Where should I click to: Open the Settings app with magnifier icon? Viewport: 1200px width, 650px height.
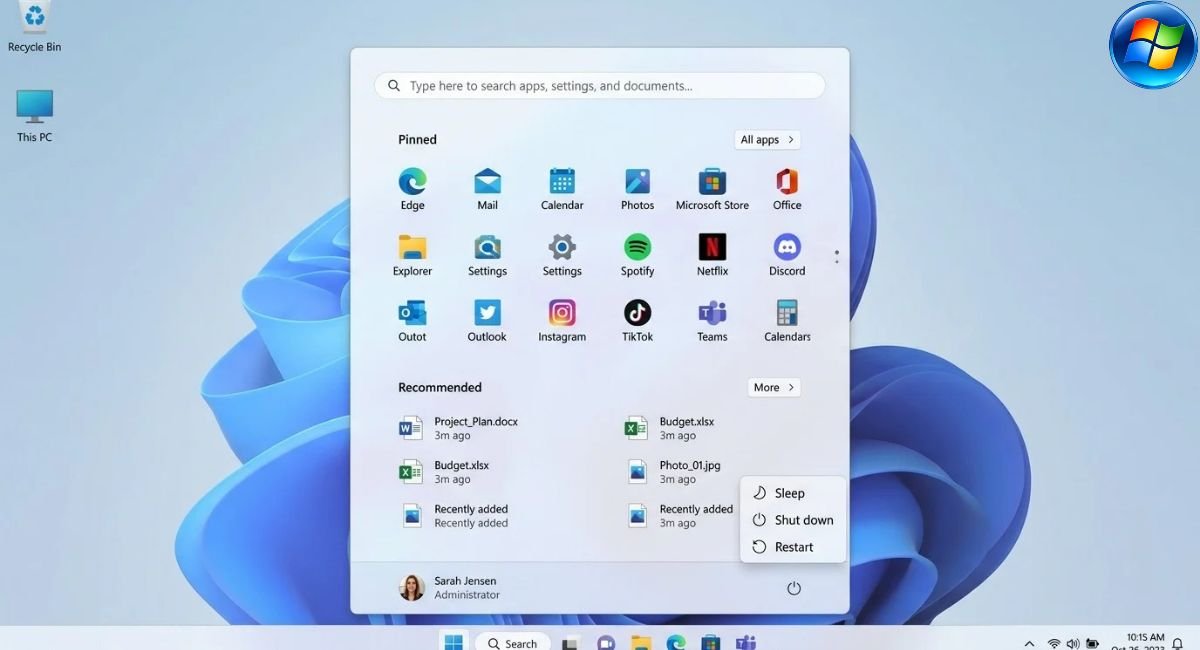487,255
